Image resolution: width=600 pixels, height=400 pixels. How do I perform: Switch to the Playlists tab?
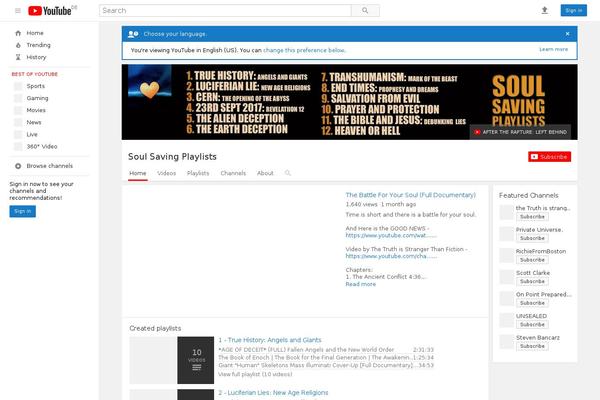tap(198, 173)
